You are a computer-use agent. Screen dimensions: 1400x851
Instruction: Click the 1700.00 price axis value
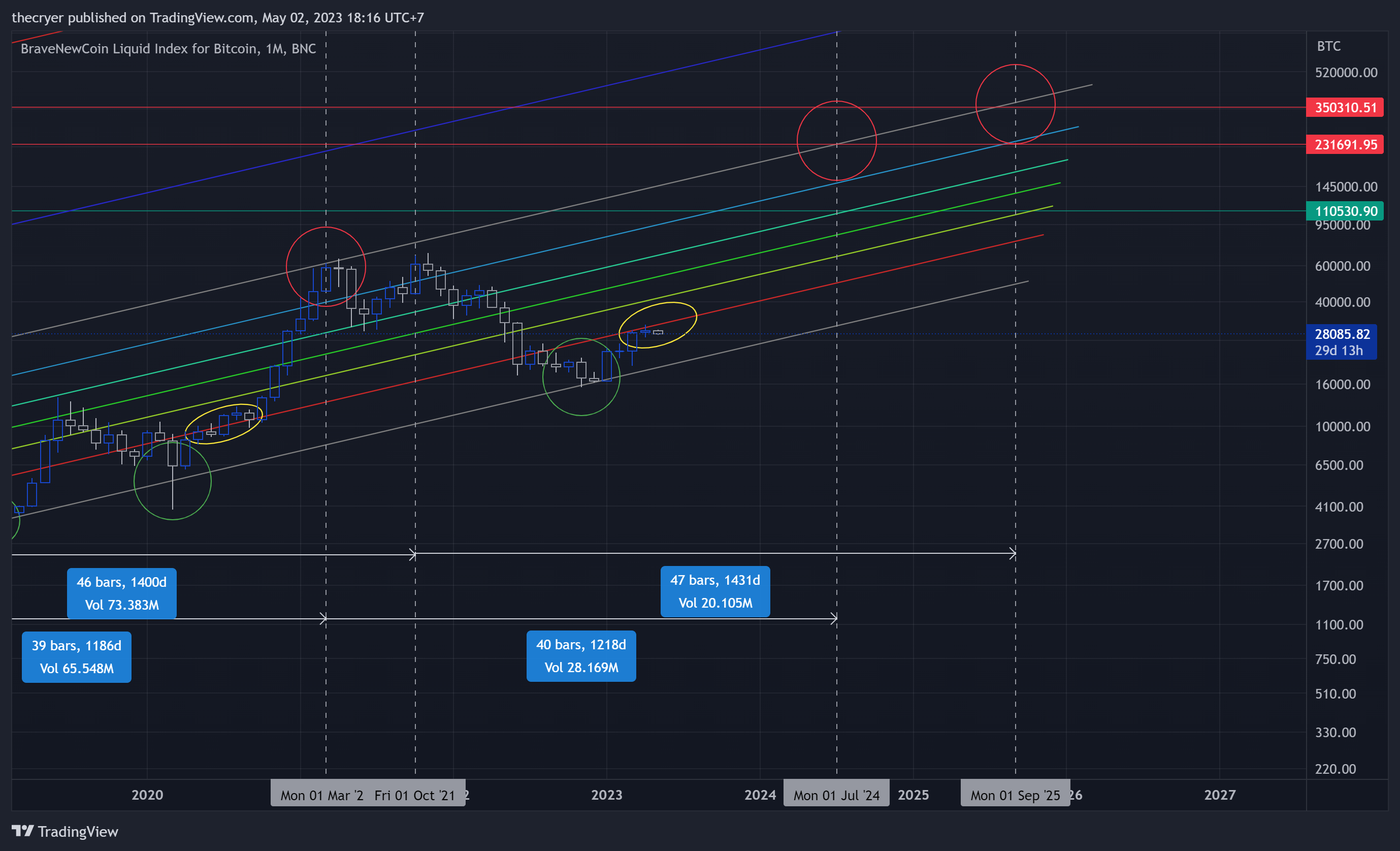pyautogui.click(x=1339, y=585)
